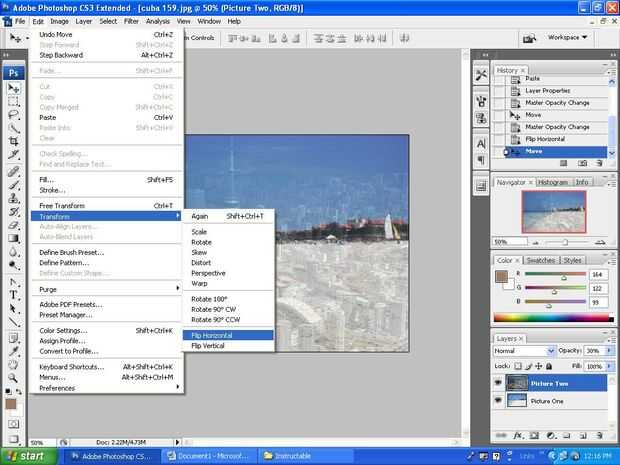Select the Lasso tool
The height and width of the screenshot is (465, 620).
(x=13, y=115)
